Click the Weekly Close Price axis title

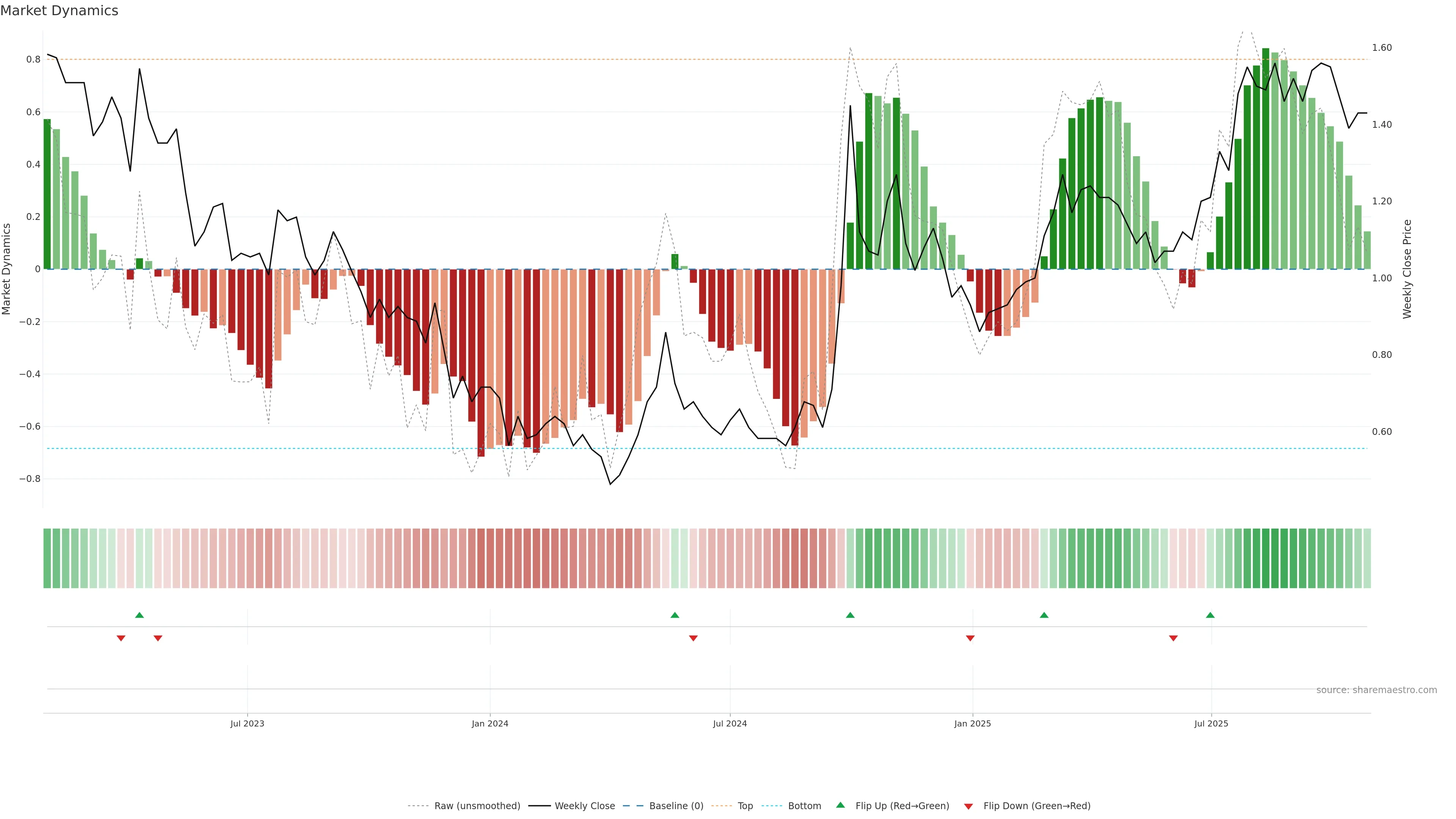tap(1407, 269)
